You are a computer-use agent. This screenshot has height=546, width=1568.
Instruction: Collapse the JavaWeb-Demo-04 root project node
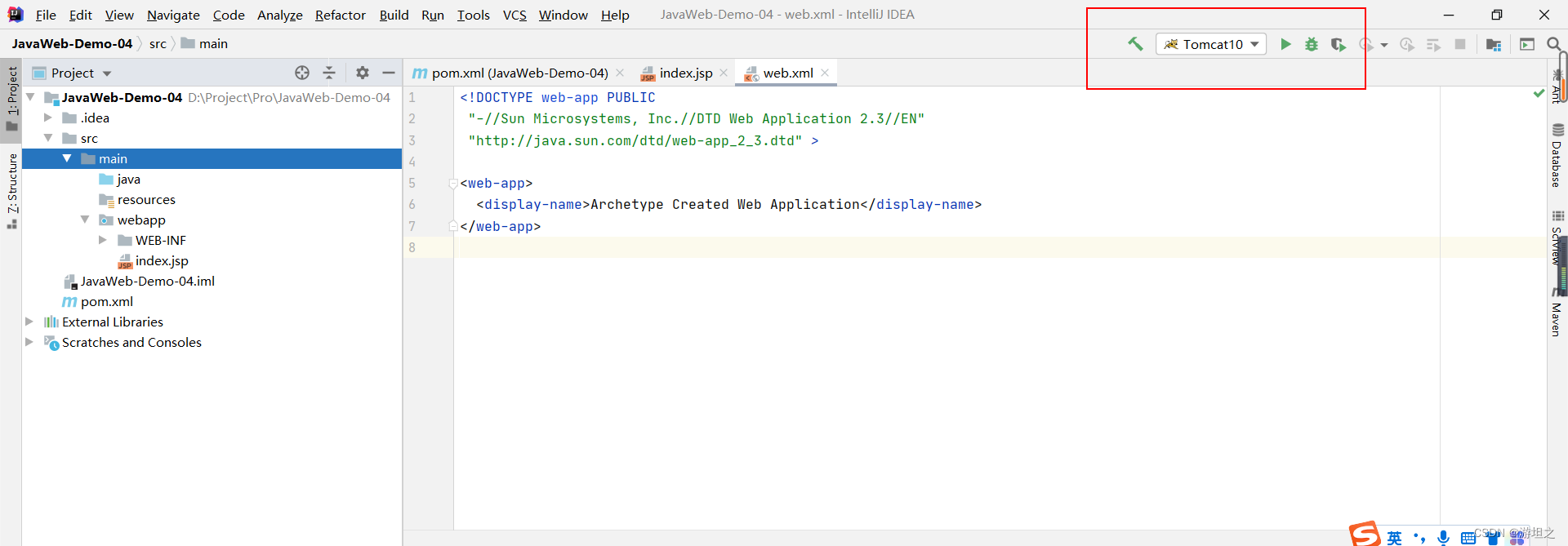tap(30, 97)
